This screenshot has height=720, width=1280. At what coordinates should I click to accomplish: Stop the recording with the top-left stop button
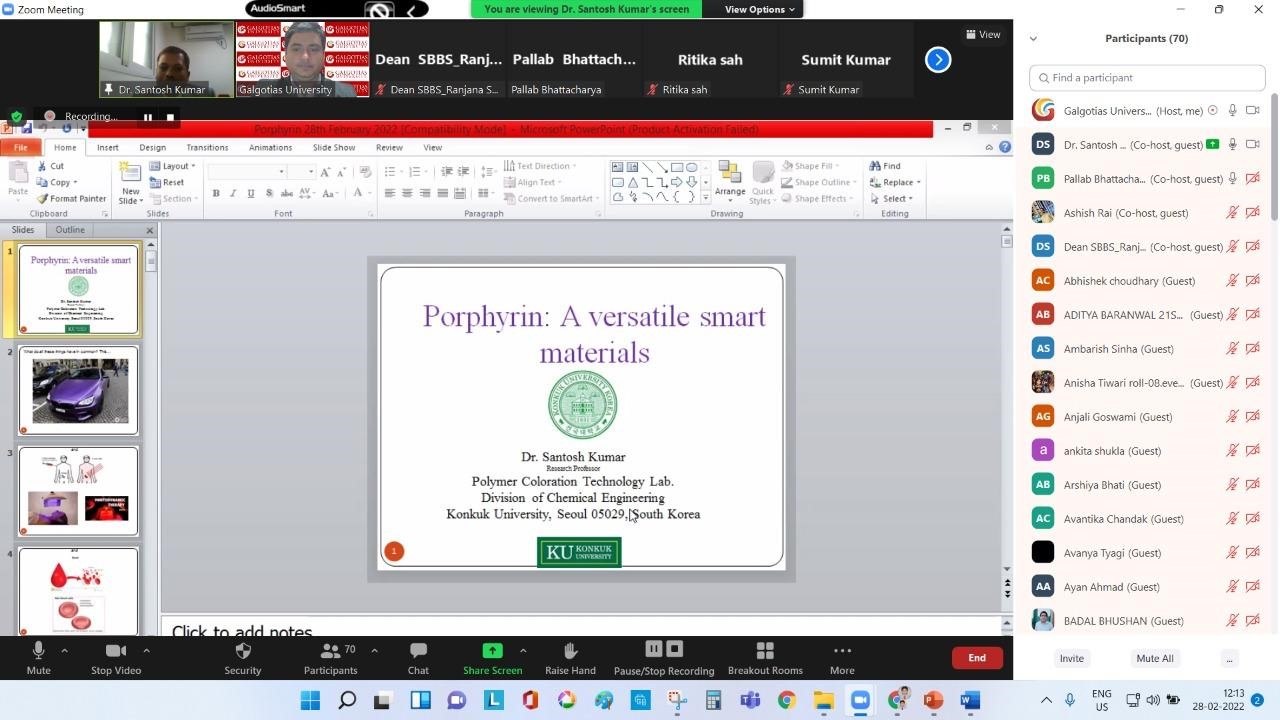click(x=170, y=117)
